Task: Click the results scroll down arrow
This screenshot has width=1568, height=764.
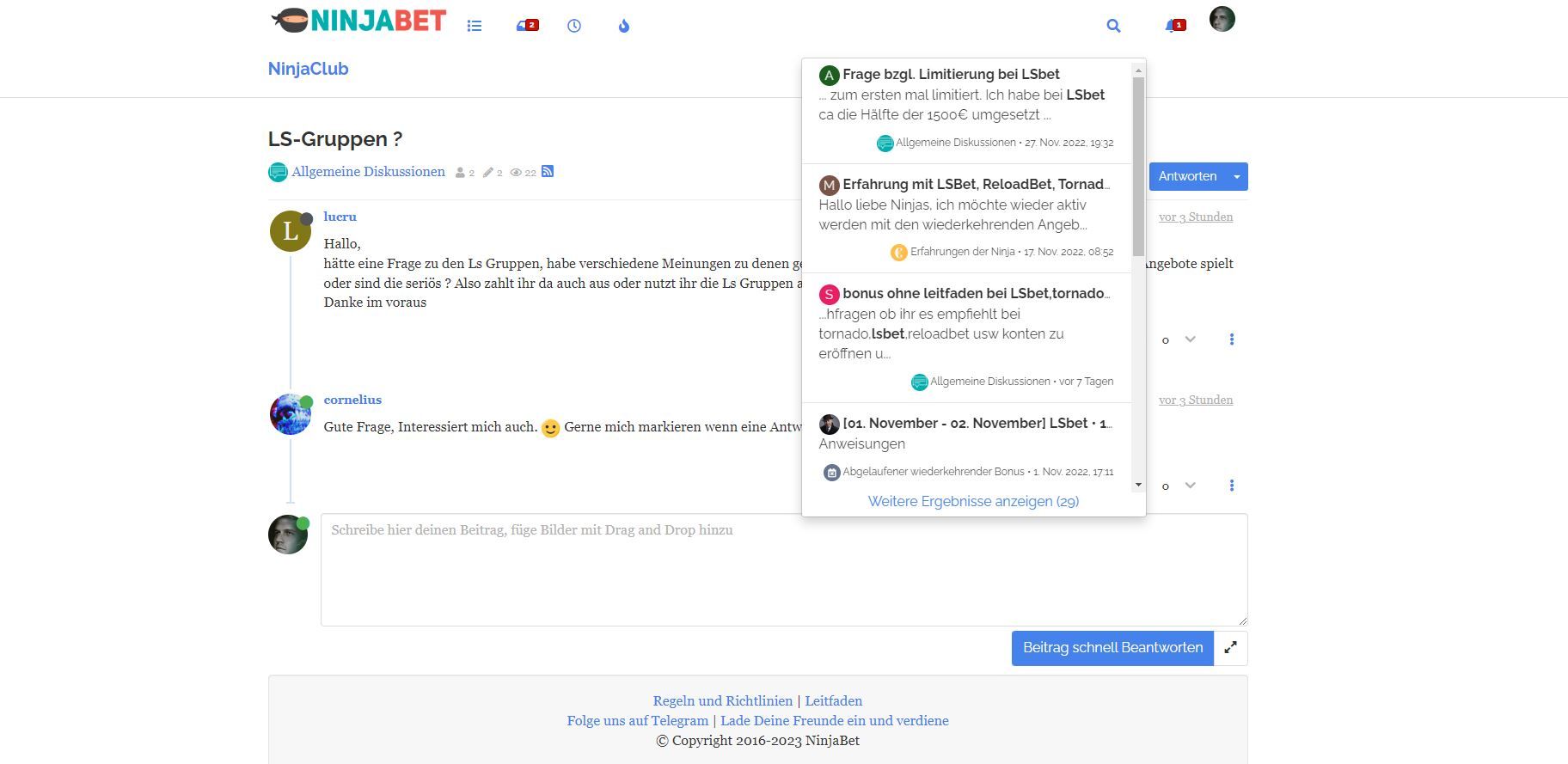Action: [1138, 485]
